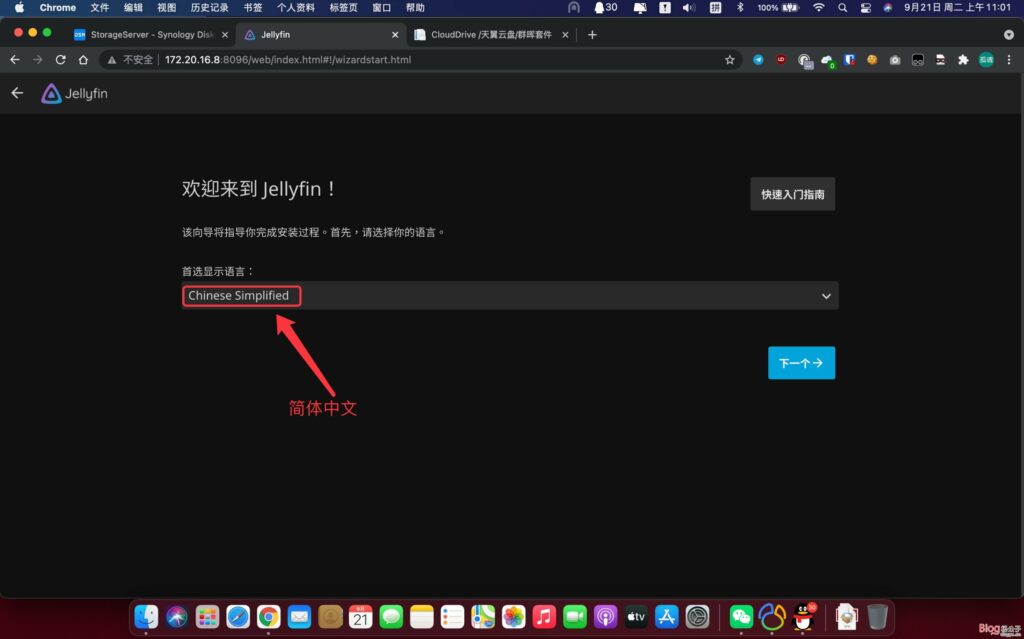Open the App Store from the Dock

[x=667, y=616]
